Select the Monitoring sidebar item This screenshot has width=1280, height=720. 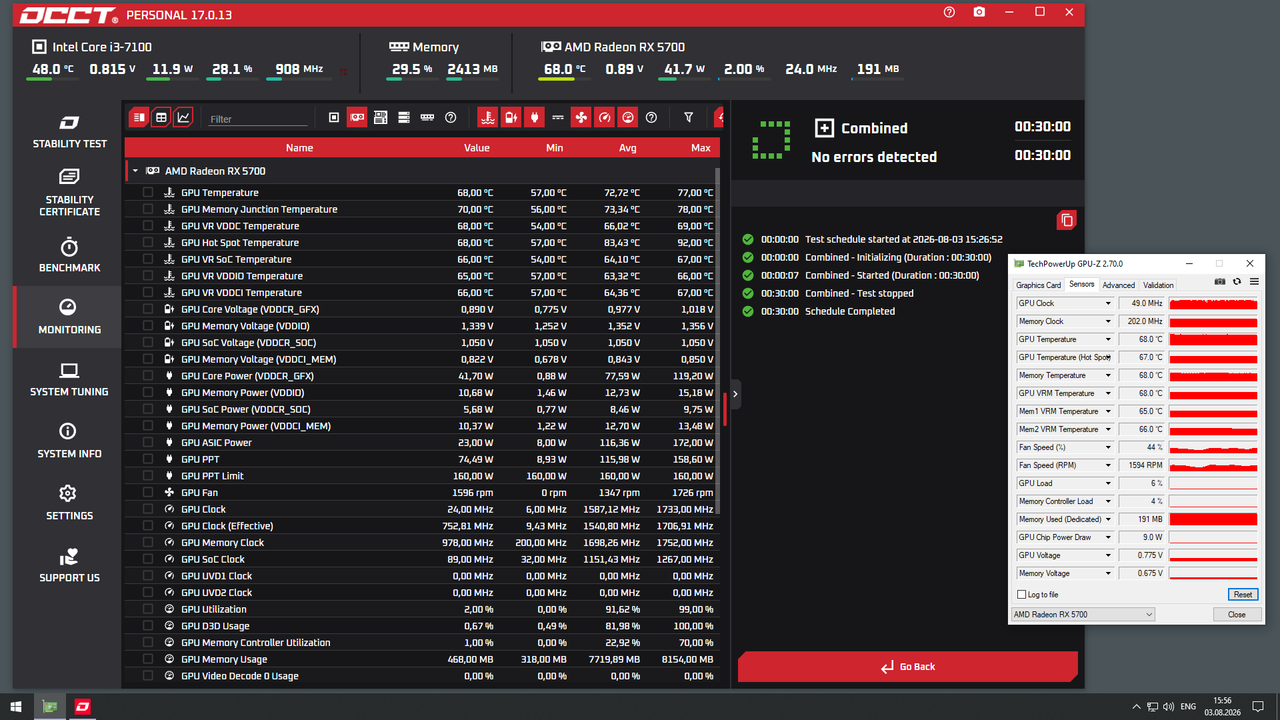coord(69,317)
